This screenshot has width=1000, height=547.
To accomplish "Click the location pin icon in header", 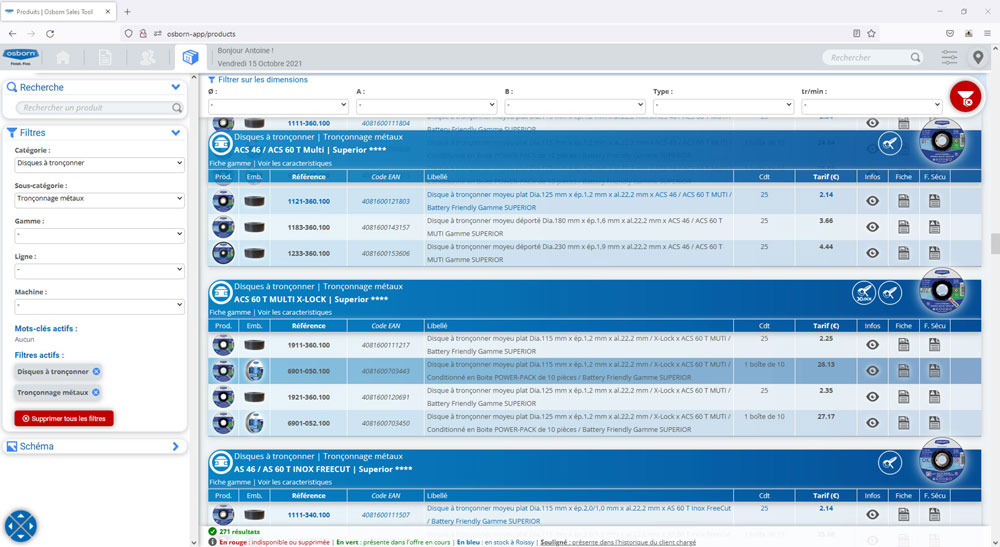I will coord(978,57).
